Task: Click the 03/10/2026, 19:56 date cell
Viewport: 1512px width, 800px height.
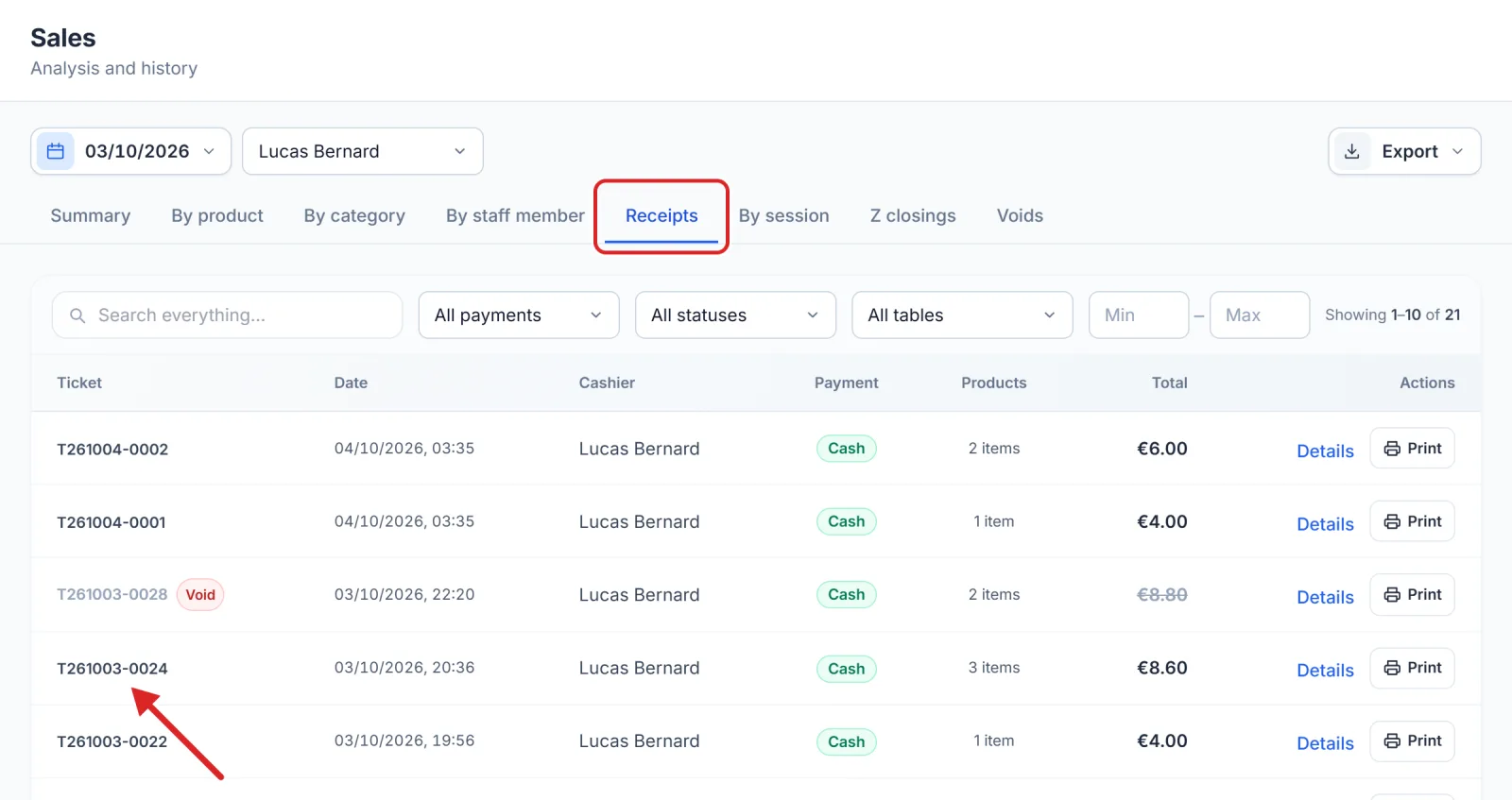Action: (404, 740)
